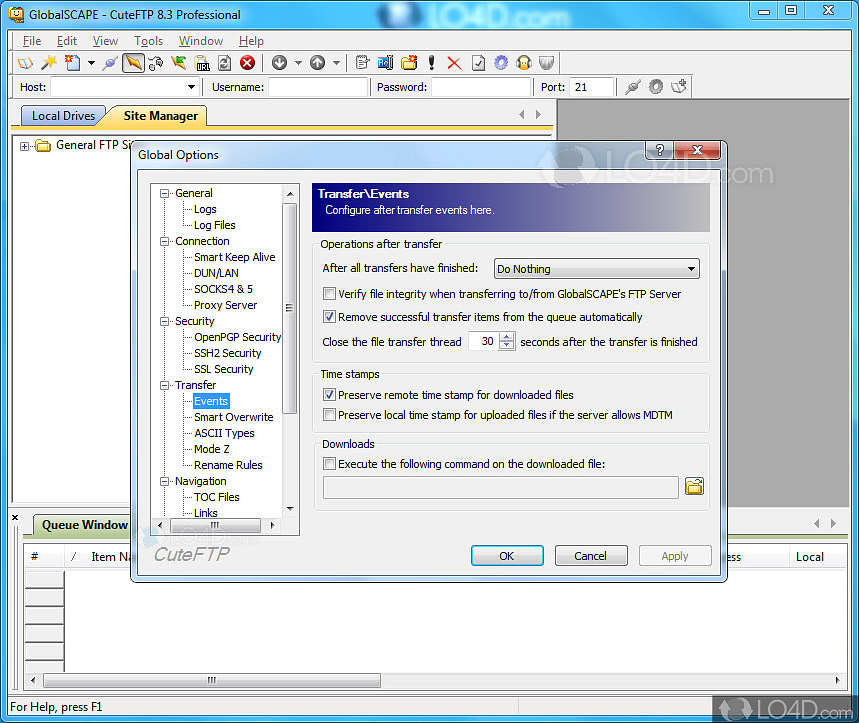This screenshot has width=859, height=723.
Task: Click the New document toolbar icon
Action: pos(72,63)
